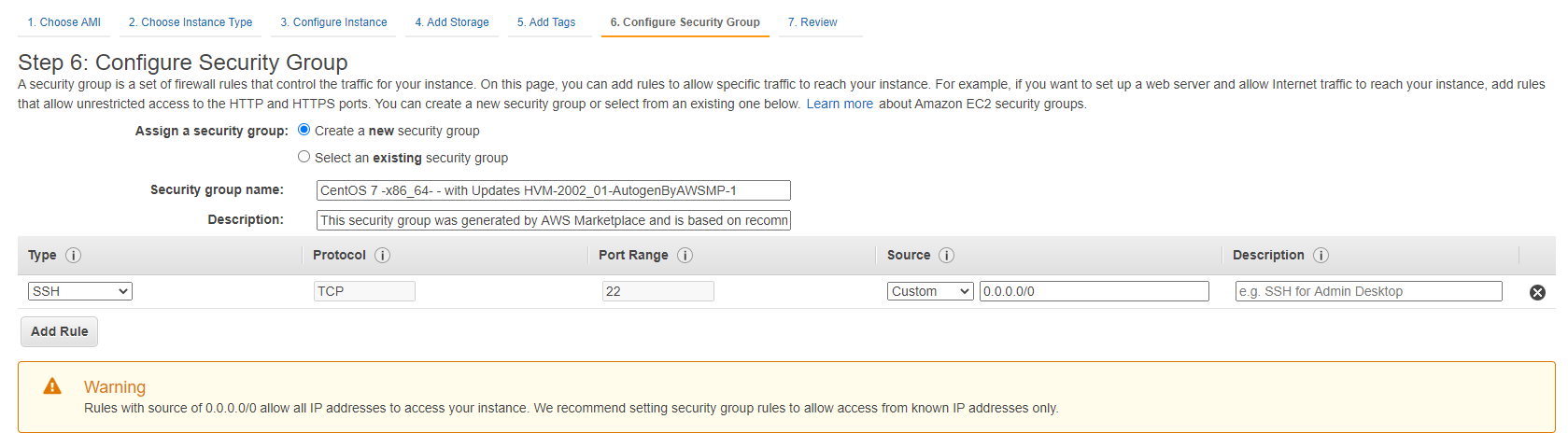Click the info icon beside Source header
The height and width of the screenshot is (447, 1568).
(946, 256)
